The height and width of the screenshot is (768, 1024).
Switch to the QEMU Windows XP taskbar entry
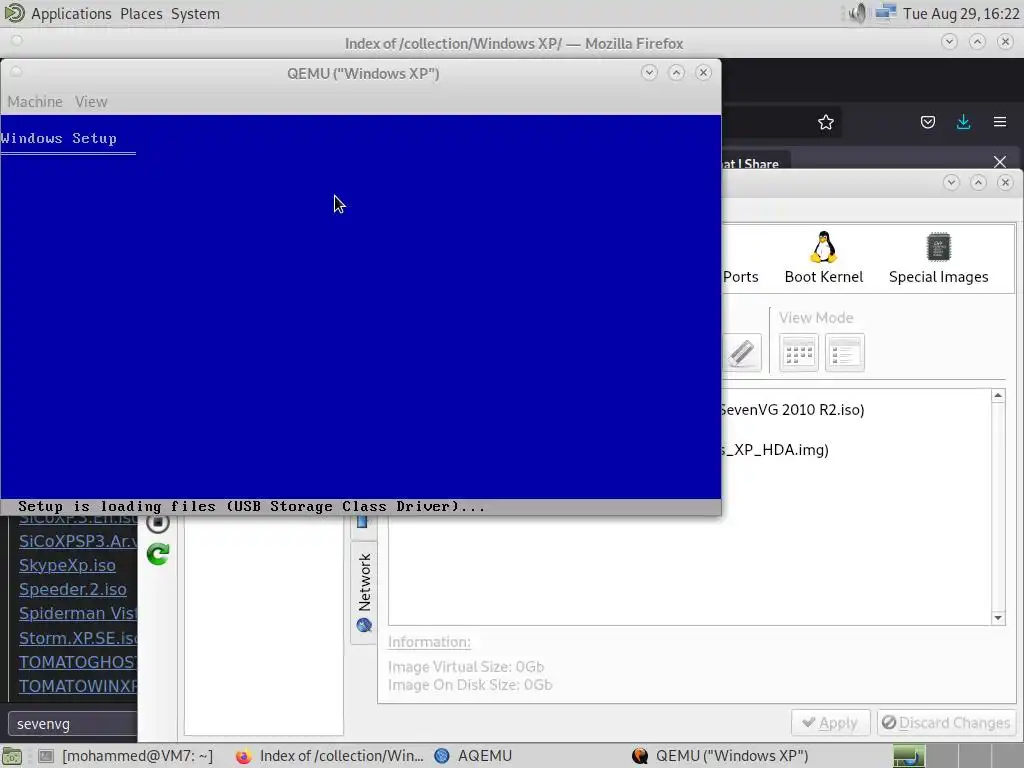tap(720, 756)
